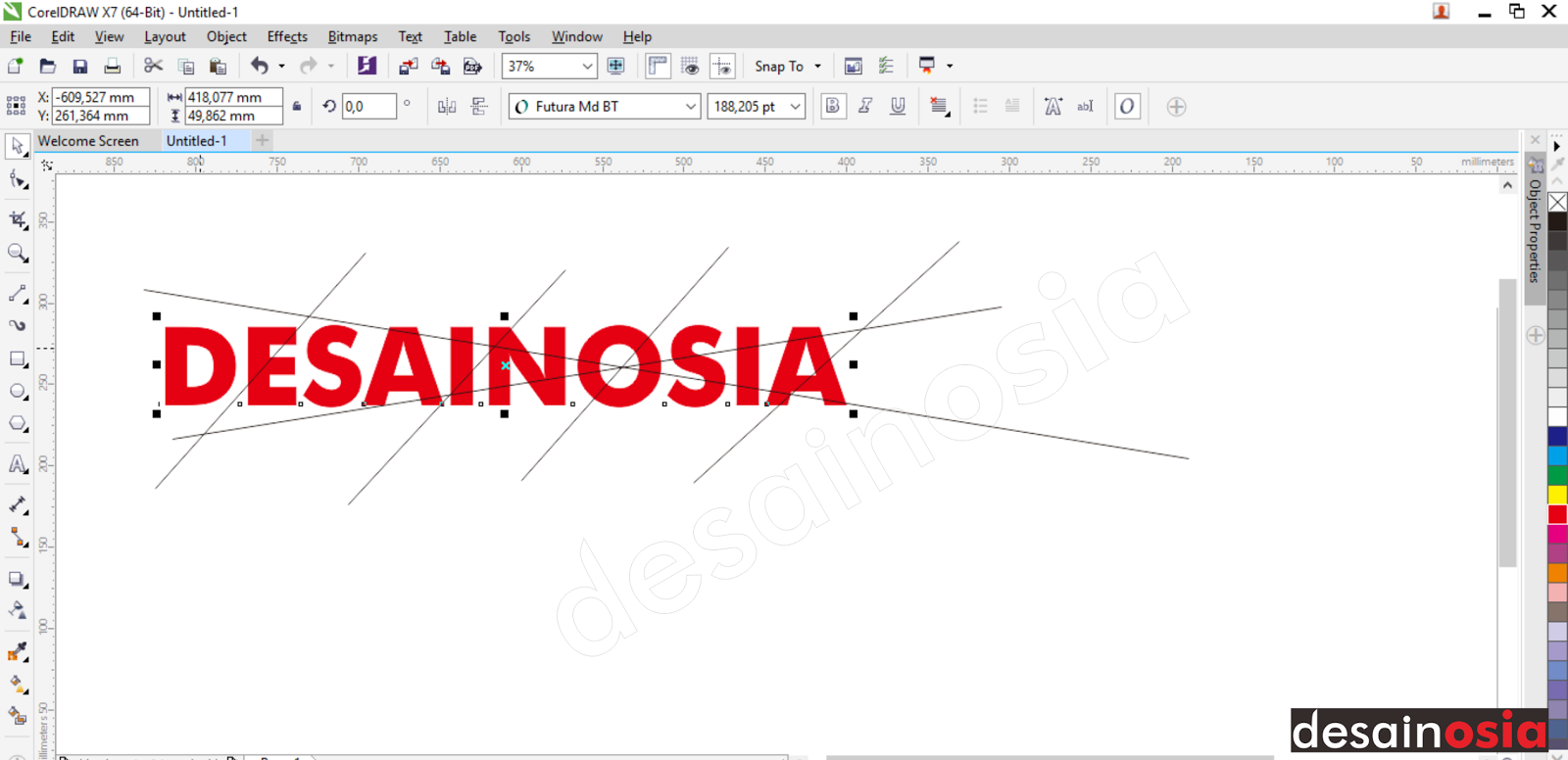The height and width of the screenshot is (760, 1568).
Task: Apply the red swatch from the palette
Action: click(x=1557, y=514)
